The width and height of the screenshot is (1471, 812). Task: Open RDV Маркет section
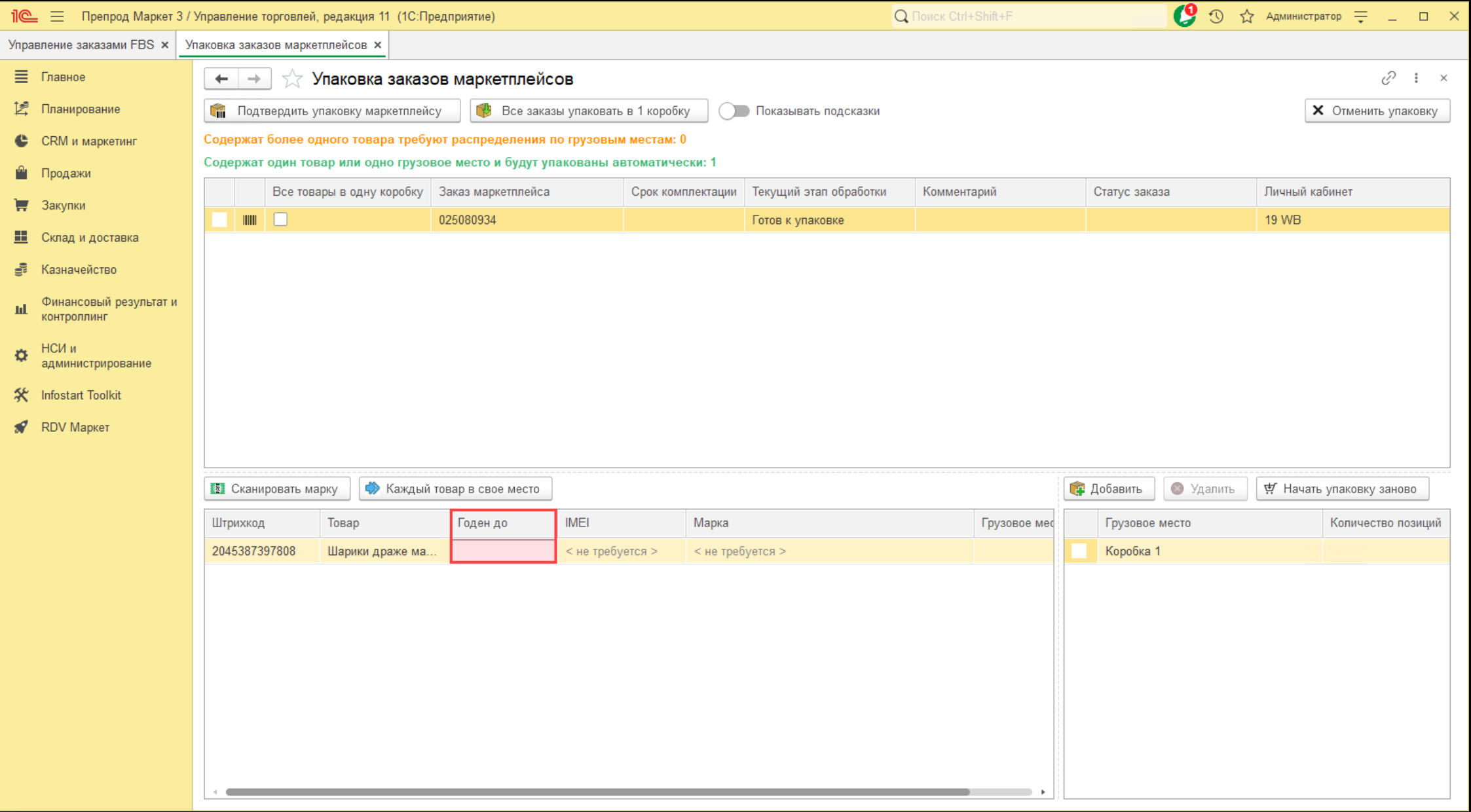click(75, 427)
